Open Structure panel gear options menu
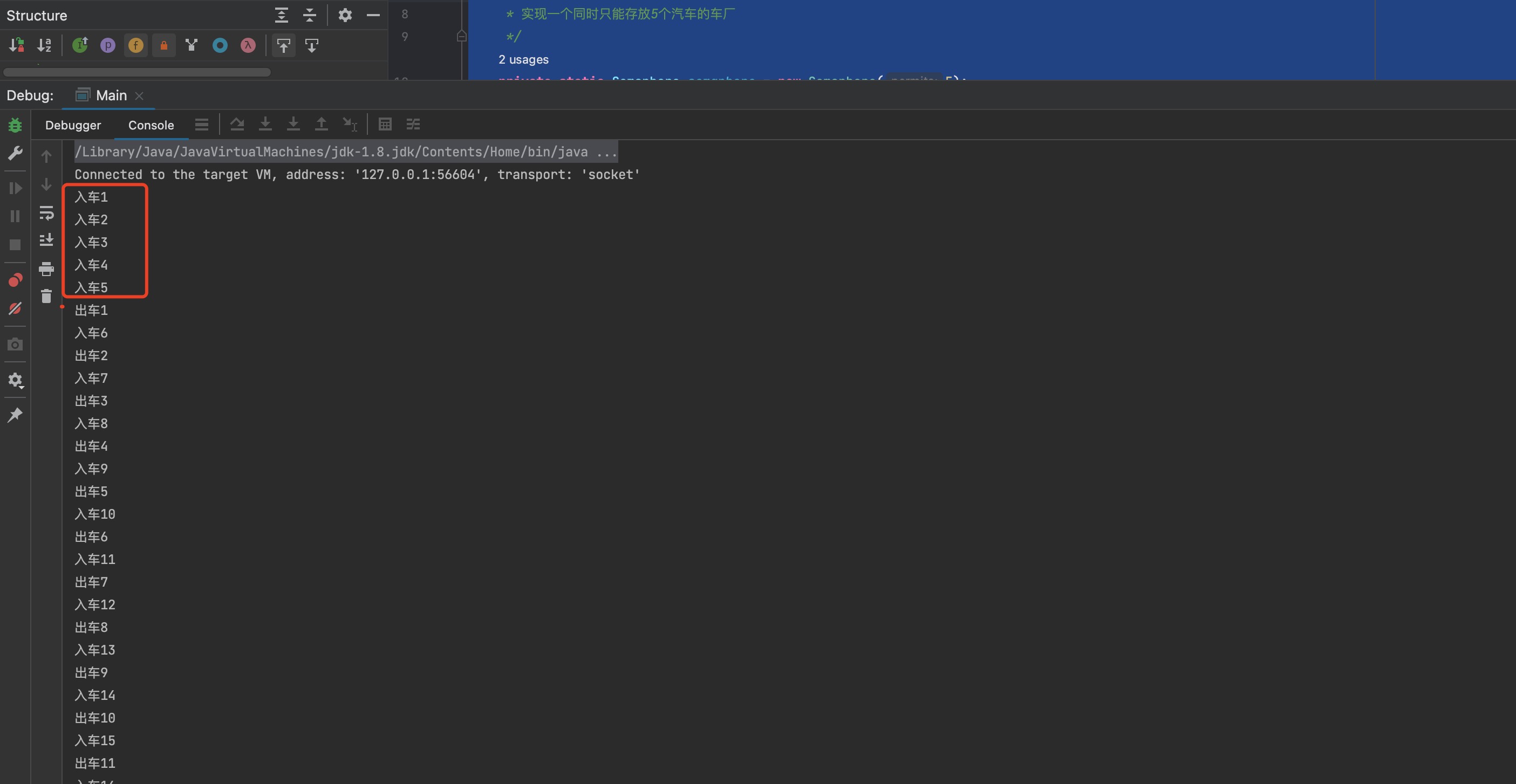This screenshot has width=1516, height=784. pos(345,15)
